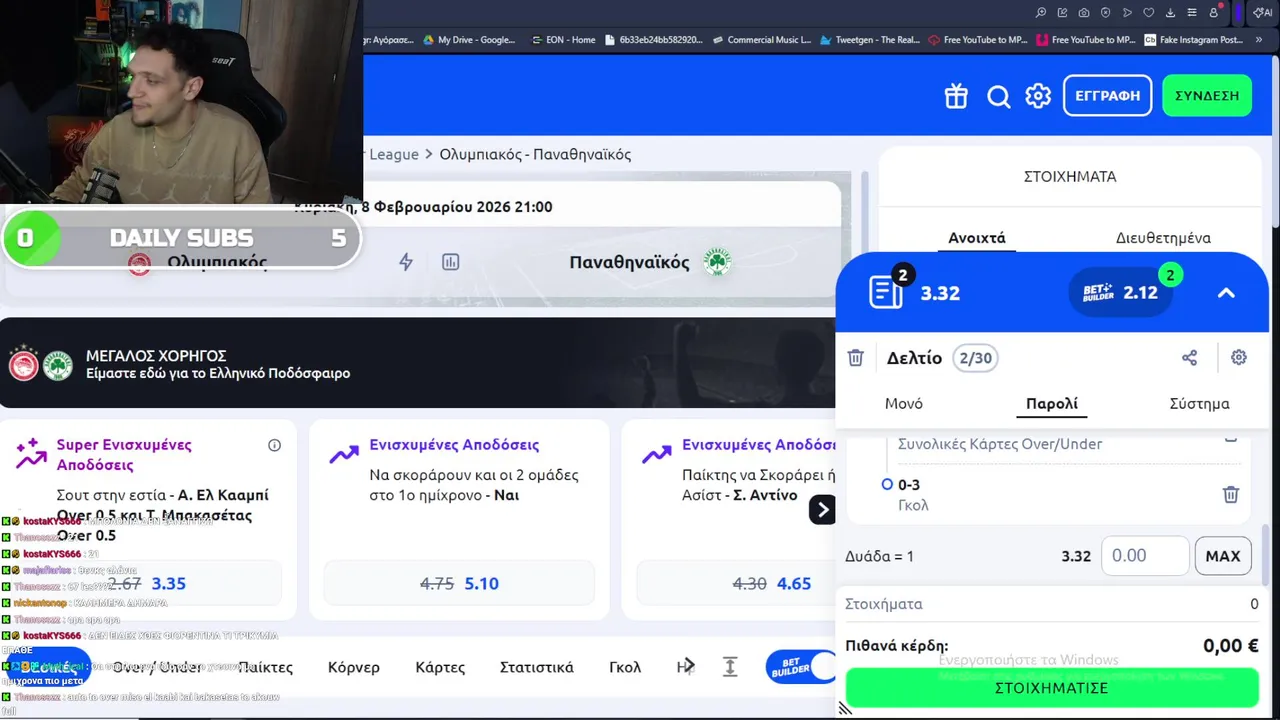1280x720 pixels.
Task: Open the match statistics chart icon
Action: 451,262
